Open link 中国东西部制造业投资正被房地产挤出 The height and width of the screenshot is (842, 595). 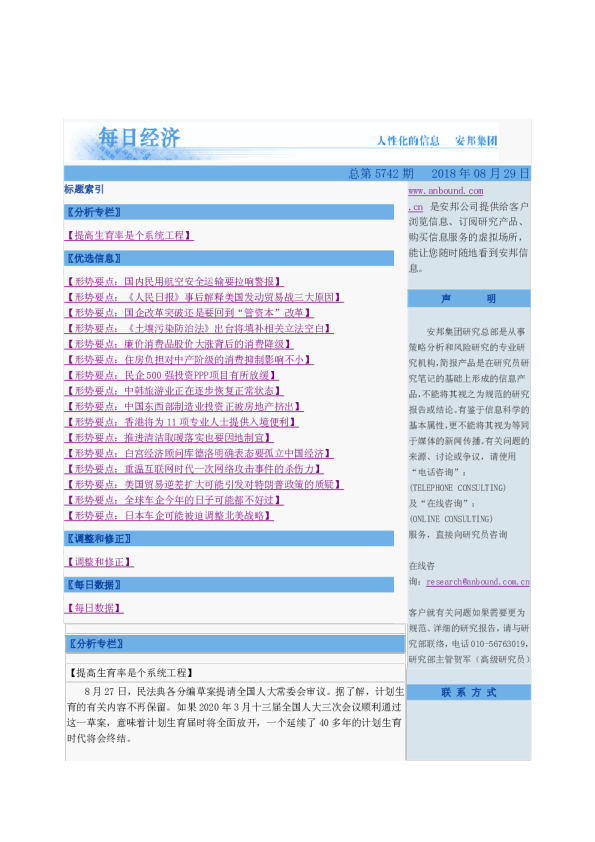[184, 407]
